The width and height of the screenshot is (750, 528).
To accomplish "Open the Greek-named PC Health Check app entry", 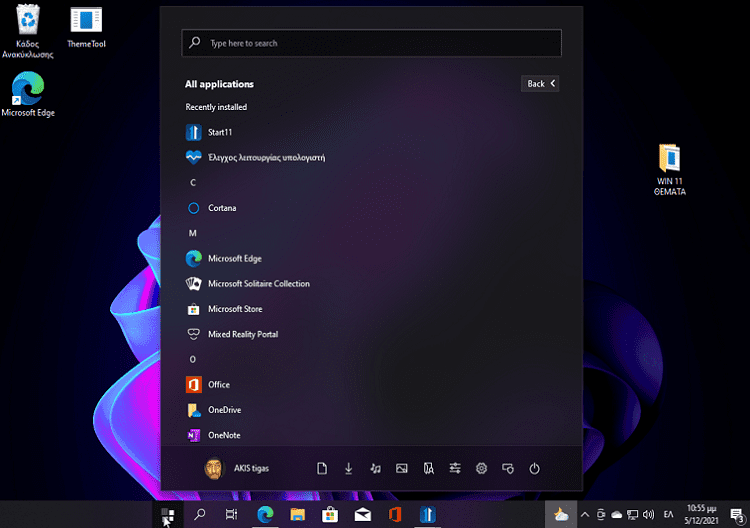I will 255,157.
